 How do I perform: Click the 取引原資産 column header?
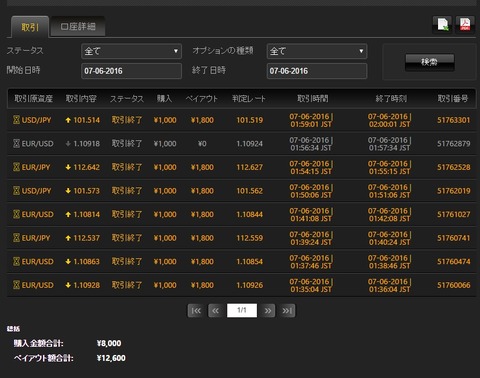pos(33,99)
